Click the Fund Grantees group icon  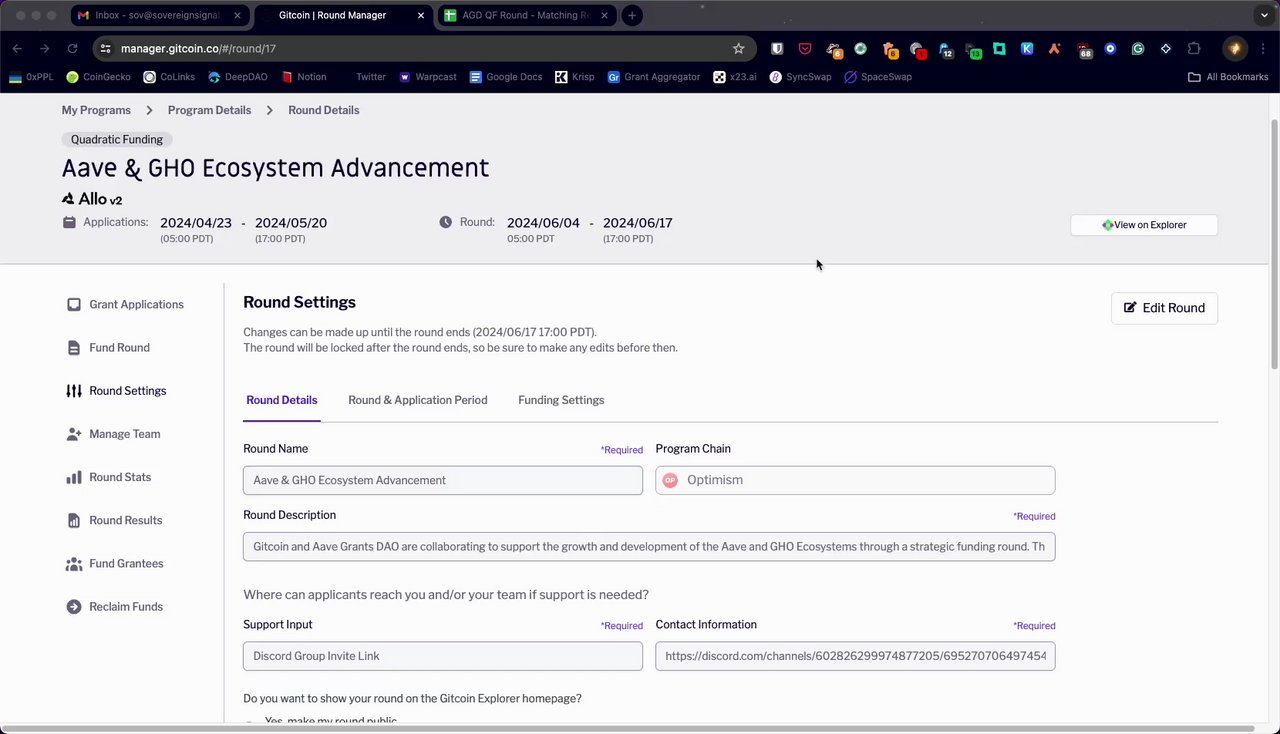pyautogui.click(x=74, y=564)
